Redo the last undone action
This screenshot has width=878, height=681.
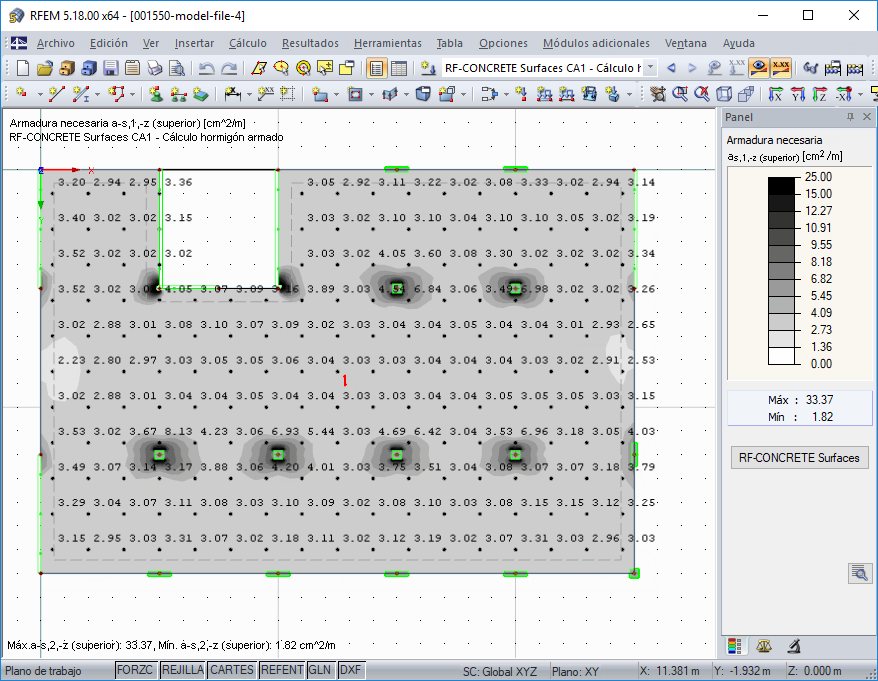coord(229,68)
